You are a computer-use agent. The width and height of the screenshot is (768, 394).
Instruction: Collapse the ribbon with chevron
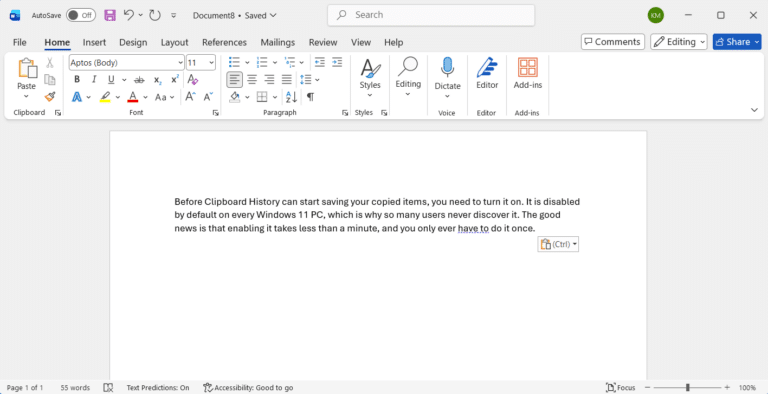[x=754, y=110]
